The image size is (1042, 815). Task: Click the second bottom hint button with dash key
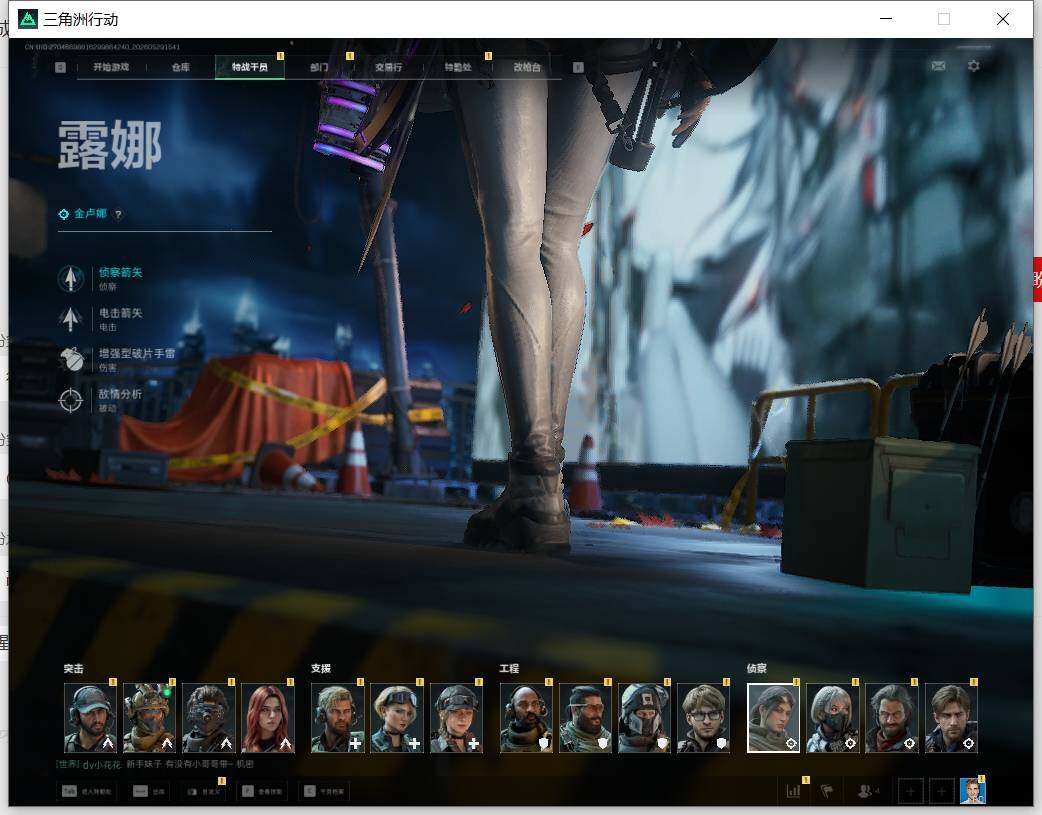tap(149, 791)
